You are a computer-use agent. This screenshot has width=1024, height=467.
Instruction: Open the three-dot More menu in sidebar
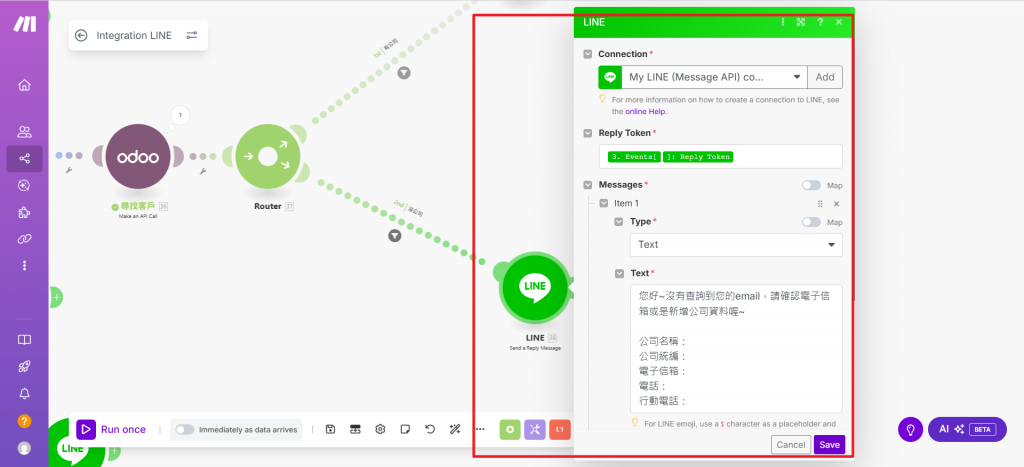tap(24, 265)
